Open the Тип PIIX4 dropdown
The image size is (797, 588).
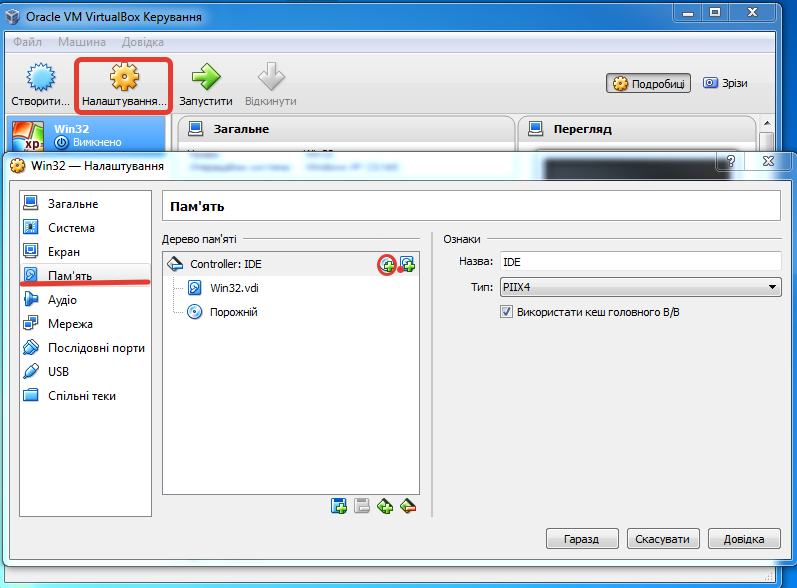(640, 287)
